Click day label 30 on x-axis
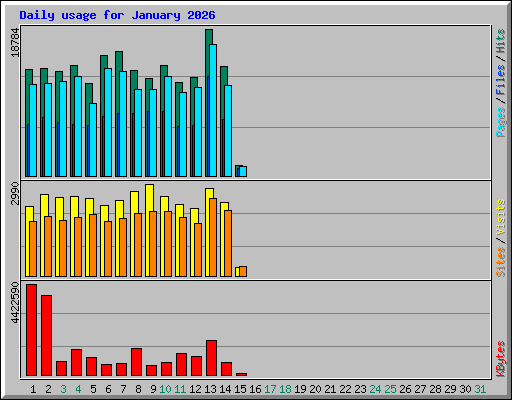The image size is (512, 400). [465, 389]
